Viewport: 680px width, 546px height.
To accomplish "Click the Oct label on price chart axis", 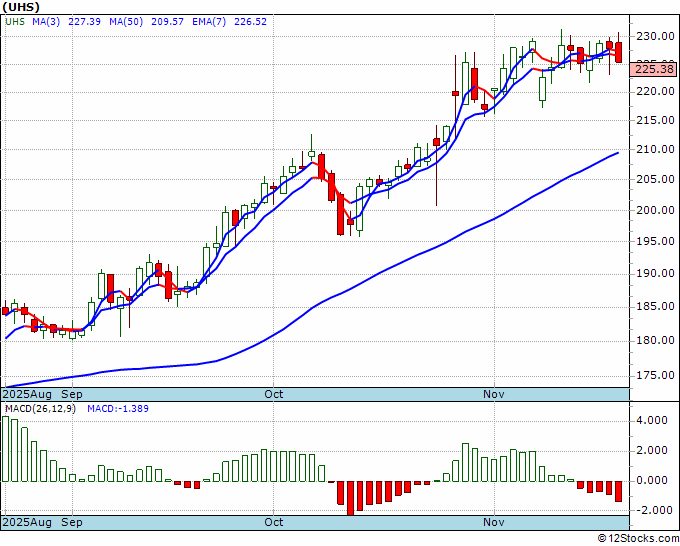I will tap(274, 395).
